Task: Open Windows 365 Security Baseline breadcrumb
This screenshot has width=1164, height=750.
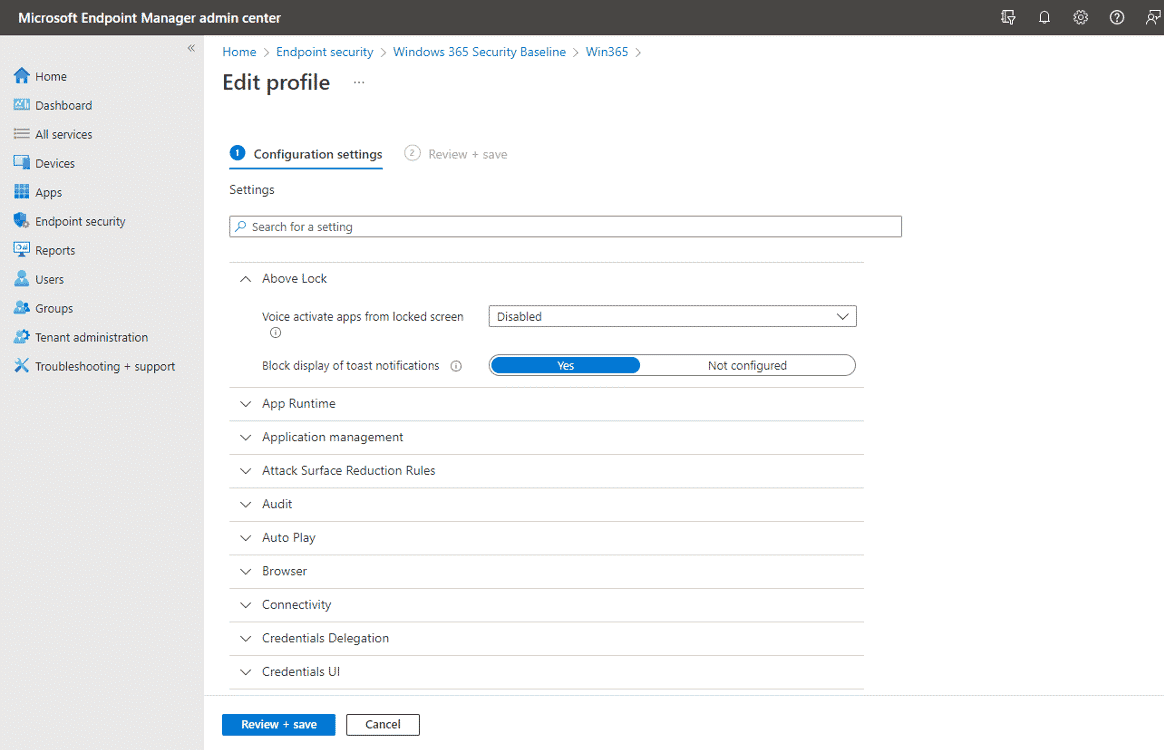Action: pyautogui.click(x=480, y=52)
